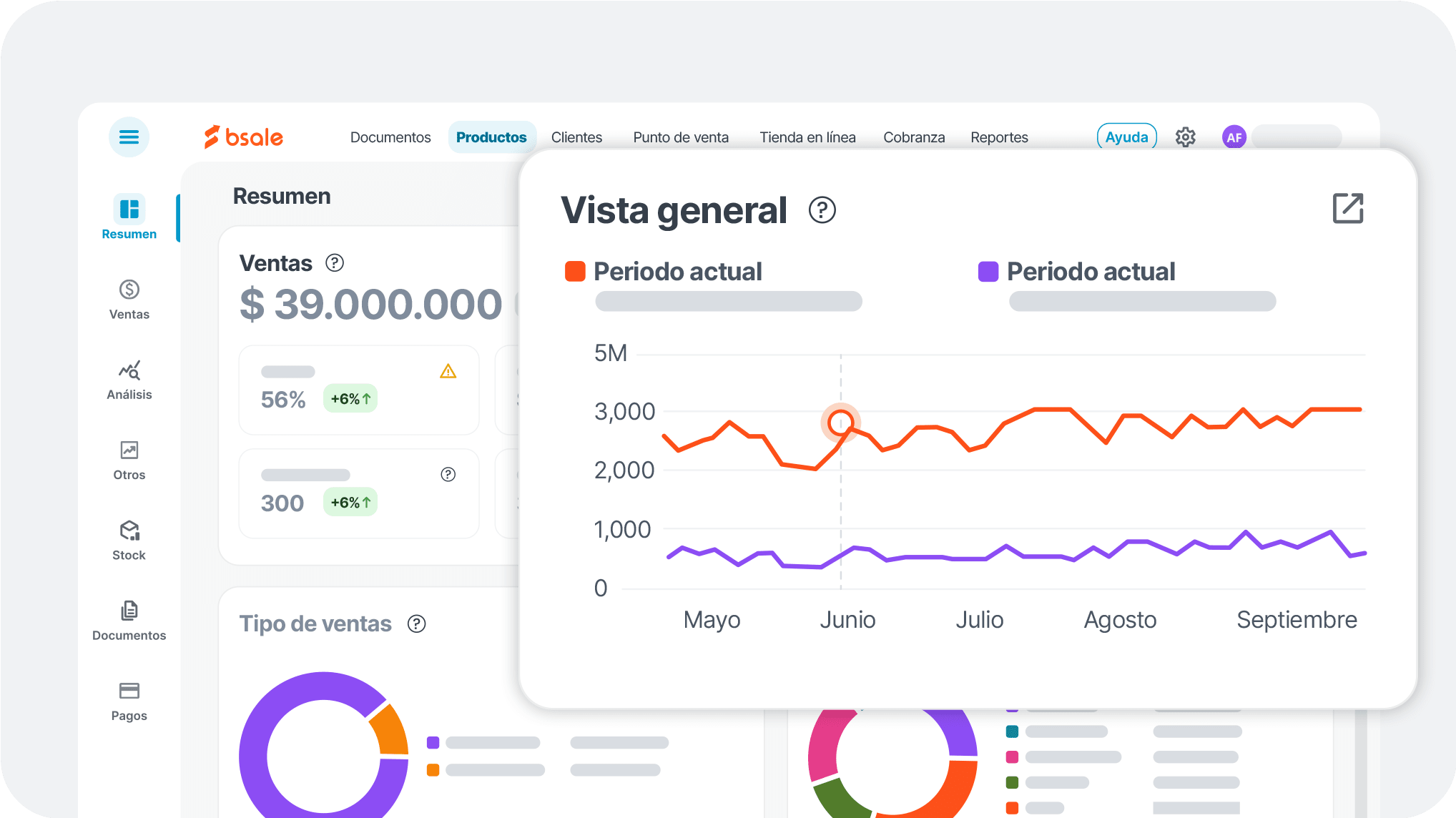Toggle the hamburger menu button
The height and width of the screenshot is (818, 1456).
pos(129,137)
